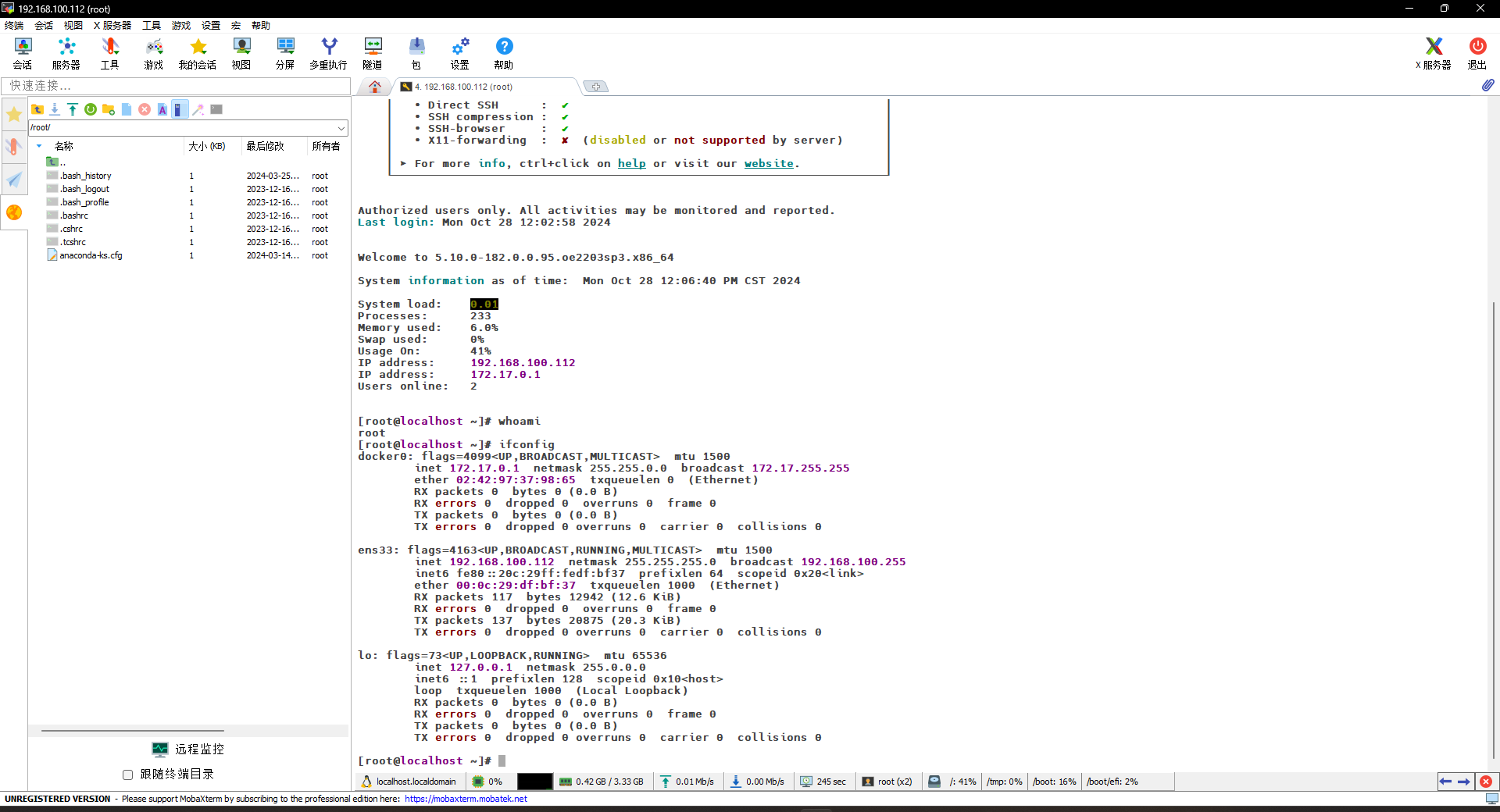This screenshot has height=812, width=1500.
Task: Open the 我的会话 sessions dropdown
Action: pyautogui.click(x=198, y=53)
